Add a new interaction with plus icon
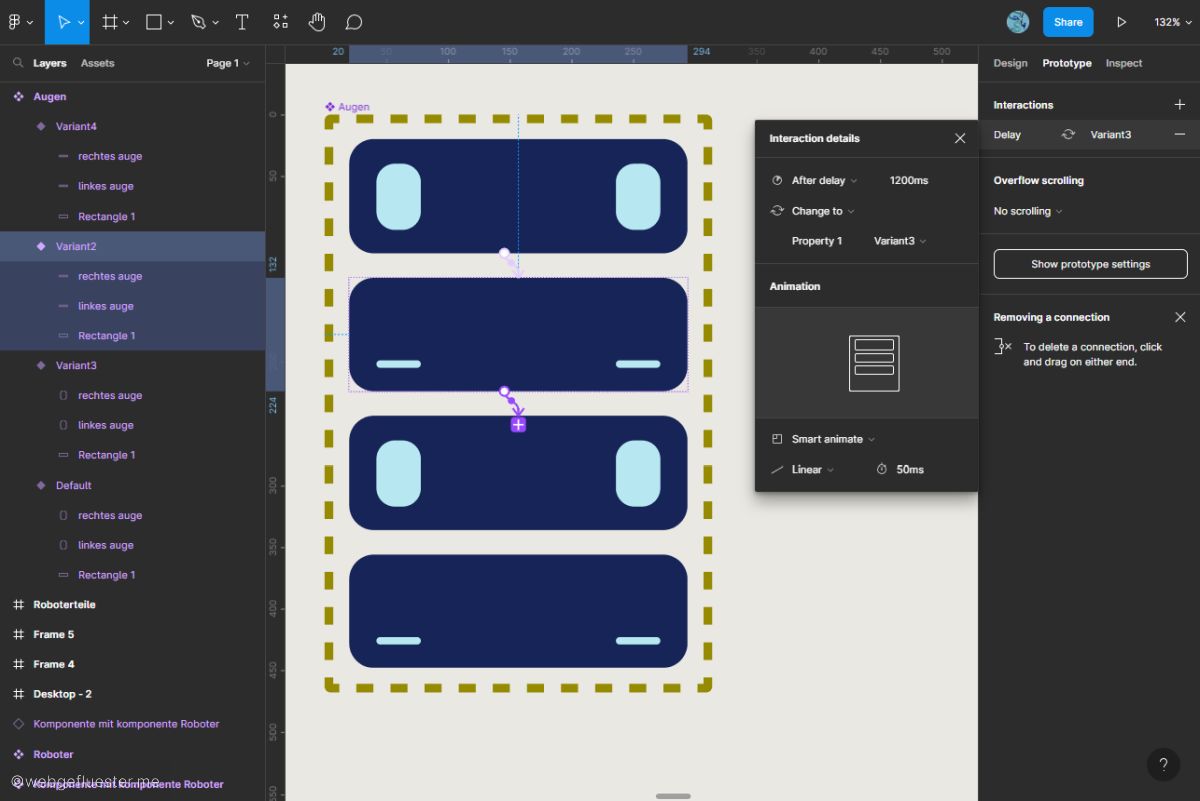The height and width of the screenshot is (801, 1200). pyautogui.click(x=1179, y=105)
